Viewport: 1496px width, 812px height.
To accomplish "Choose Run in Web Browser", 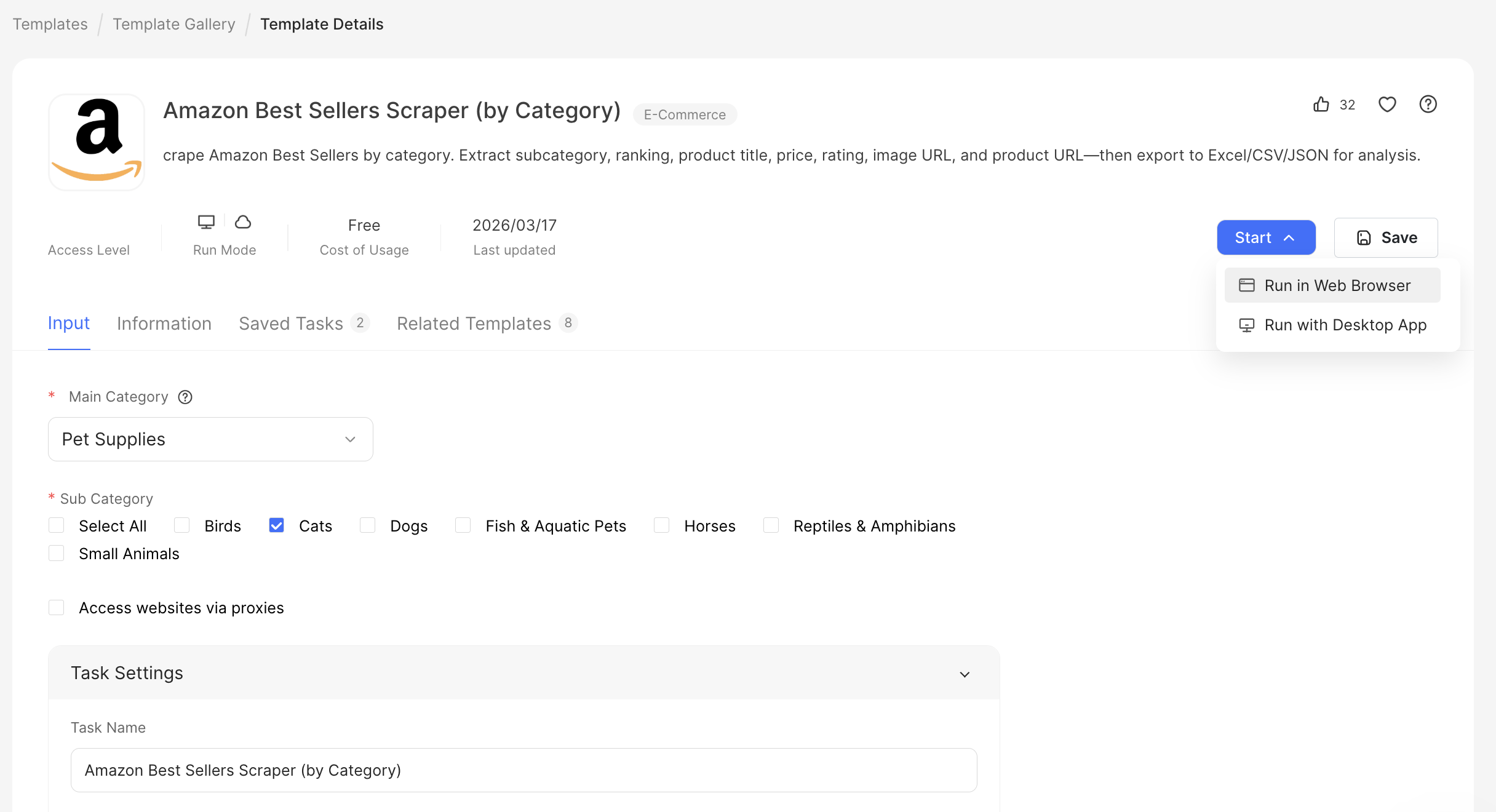I will tap(1332, 285).
